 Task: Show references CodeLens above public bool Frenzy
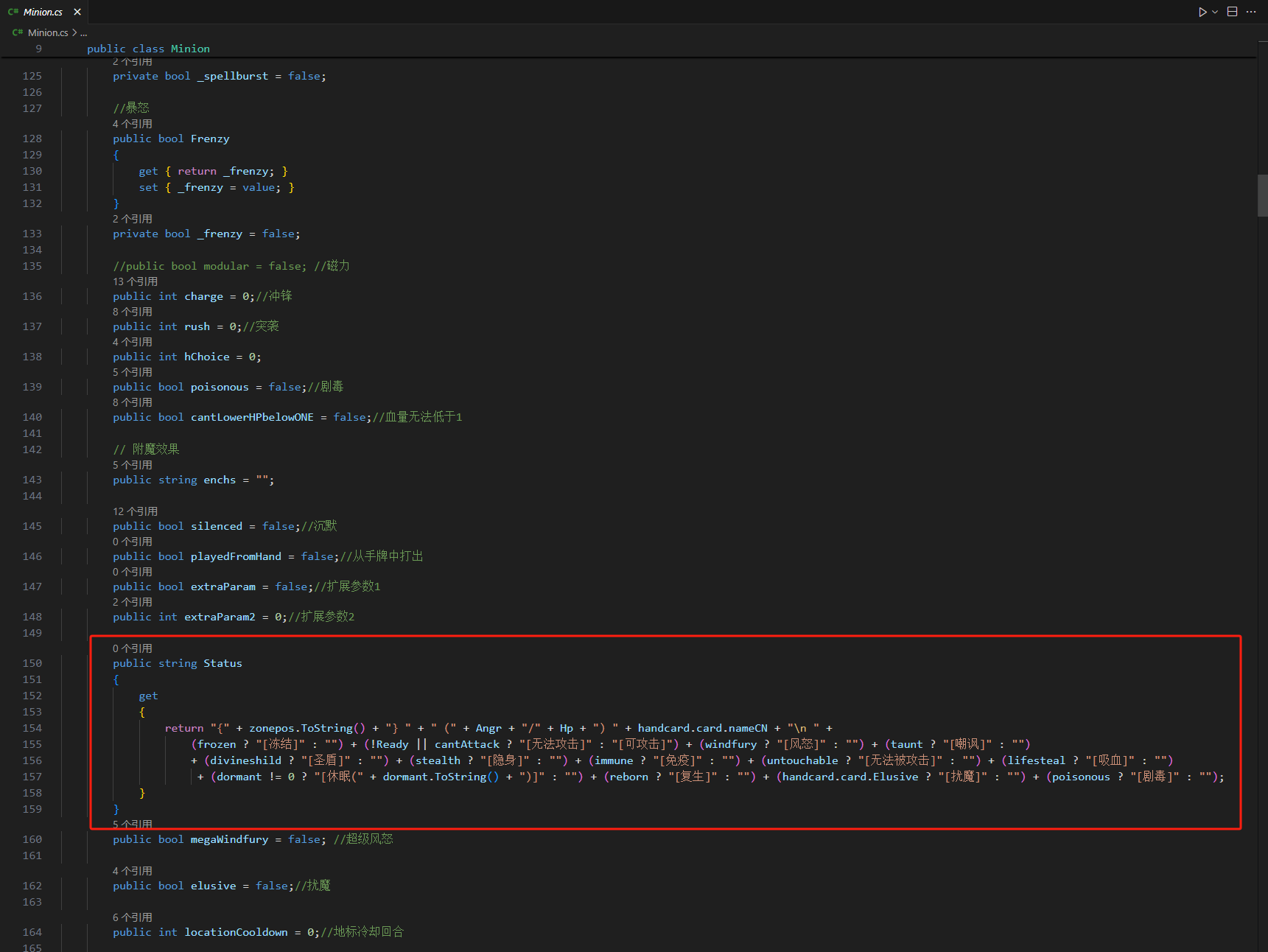[x=133, y=124]
